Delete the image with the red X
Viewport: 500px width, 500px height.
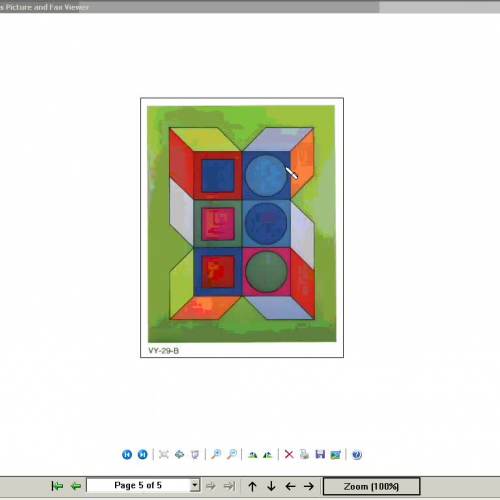289,454
